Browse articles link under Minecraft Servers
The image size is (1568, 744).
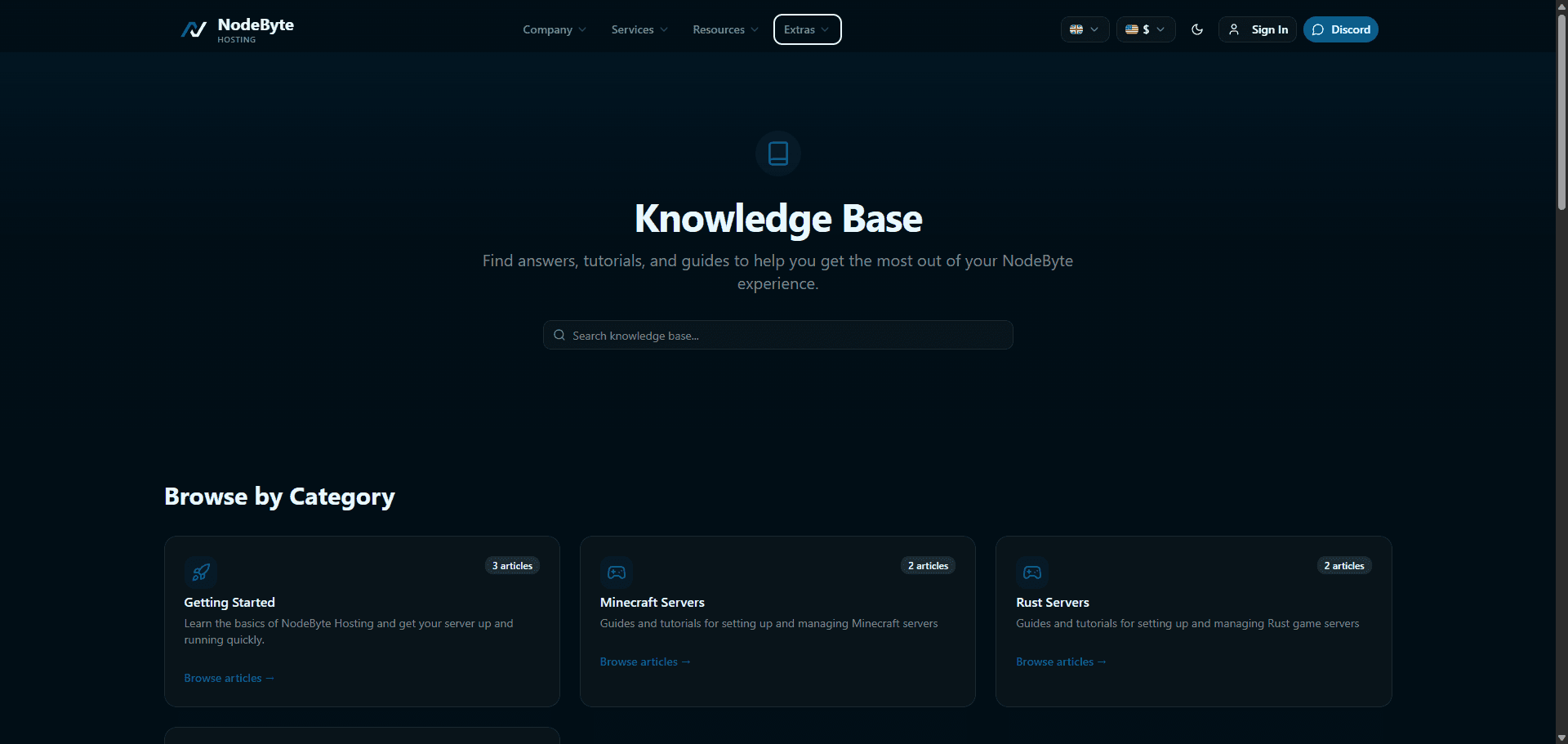(645, 662)
